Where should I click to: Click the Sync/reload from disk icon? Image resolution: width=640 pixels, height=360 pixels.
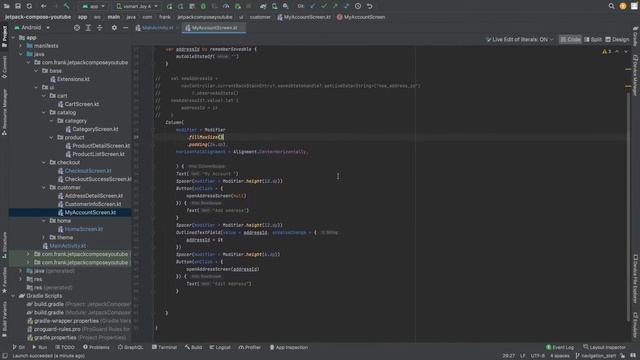[29, 6]
